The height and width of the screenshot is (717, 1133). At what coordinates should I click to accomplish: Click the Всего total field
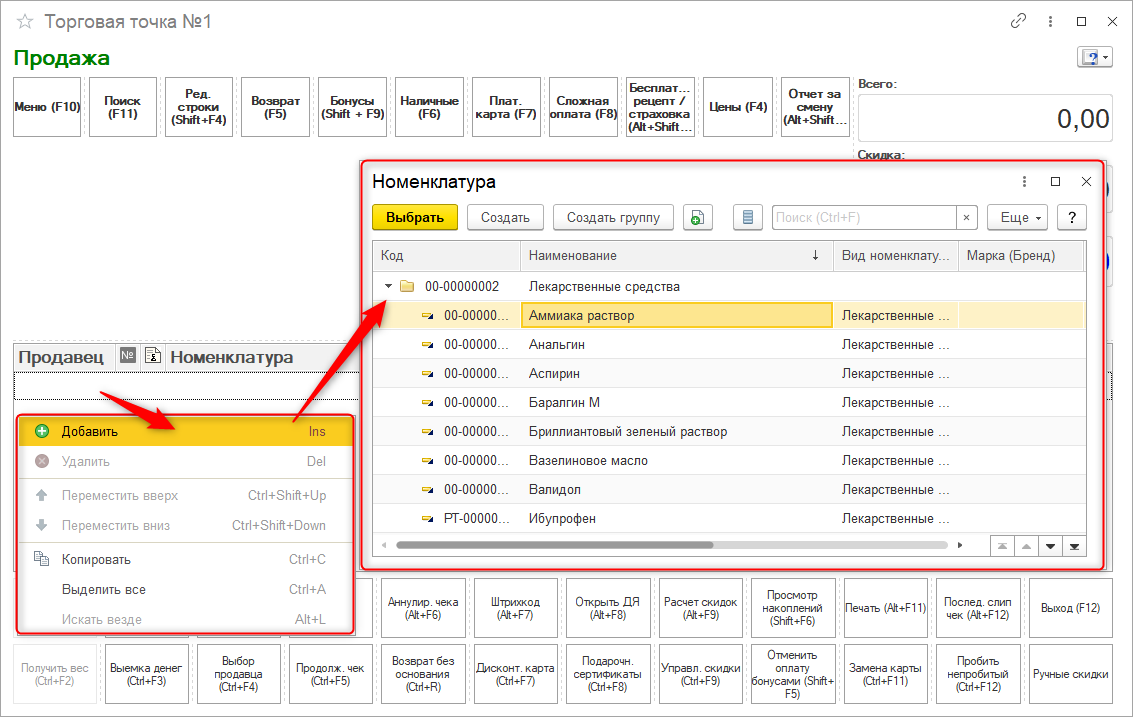(985, 118)
